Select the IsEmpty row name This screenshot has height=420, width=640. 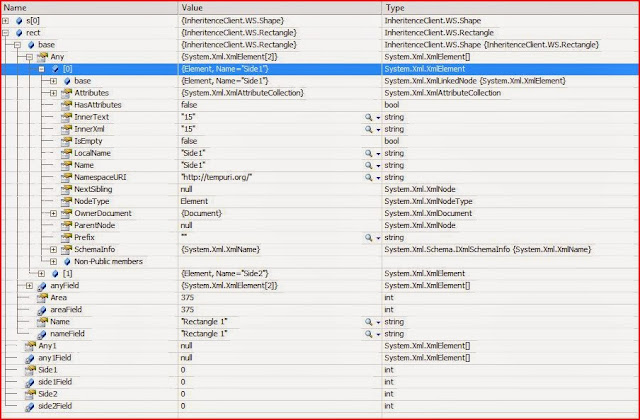pos(88,141)
